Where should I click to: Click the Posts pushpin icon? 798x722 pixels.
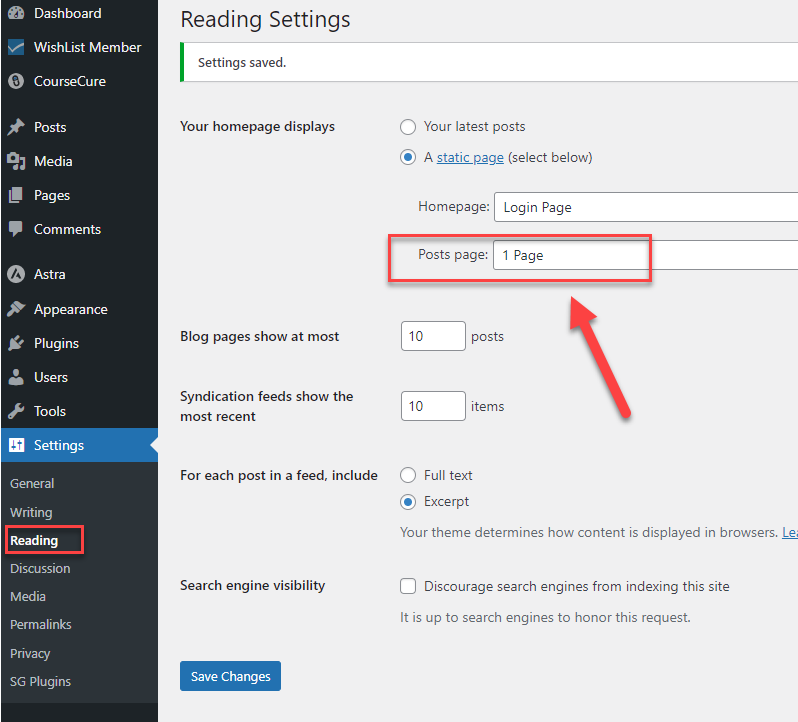[16, 127]
